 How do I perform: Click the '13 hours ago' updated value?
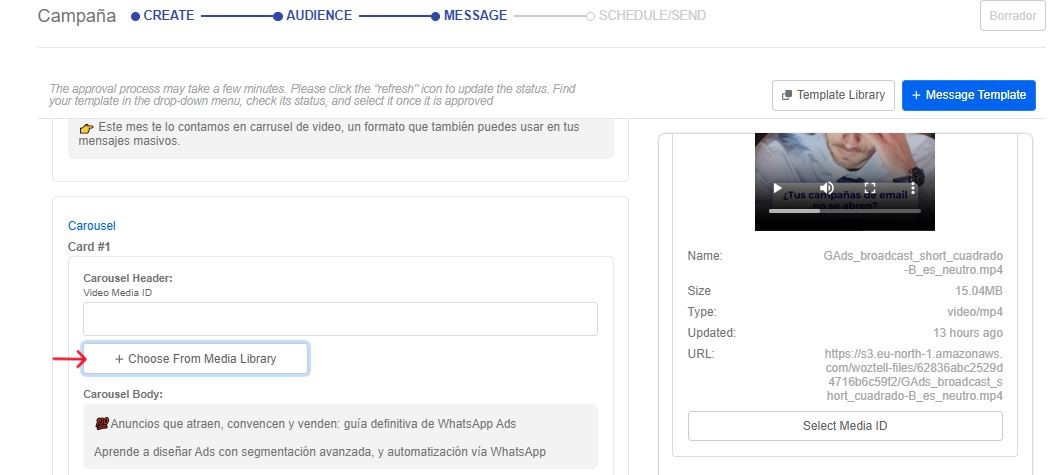tap(968, 332)
